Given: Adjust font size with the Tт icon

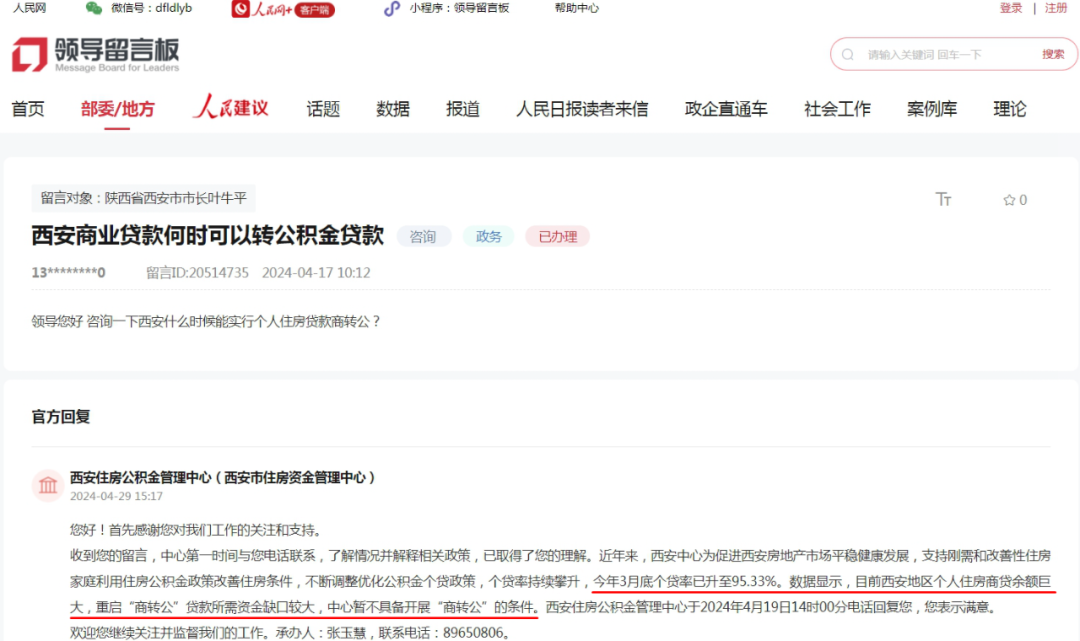Looking at the screenshot, I should pos(943,200).
